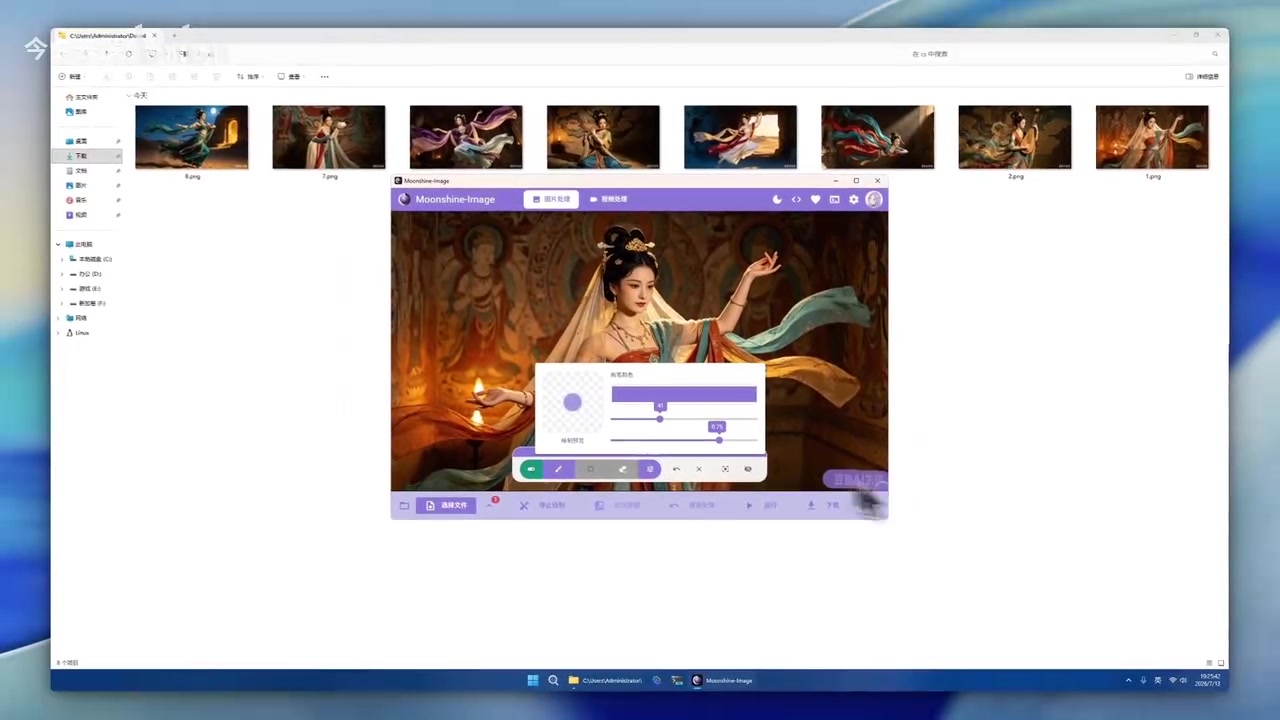The image size is (1280, 720).
Task: Open Moonshine-Image settings gear
Action: point(853,199)
